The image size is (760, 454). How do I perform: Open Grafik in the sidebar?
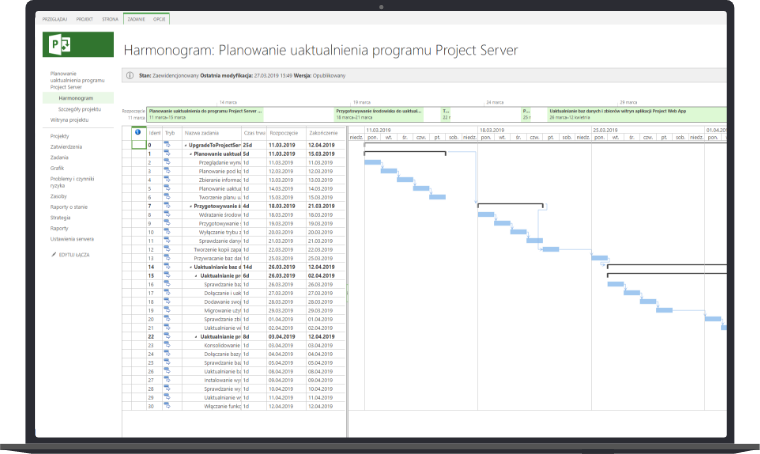tap(57, 168)
